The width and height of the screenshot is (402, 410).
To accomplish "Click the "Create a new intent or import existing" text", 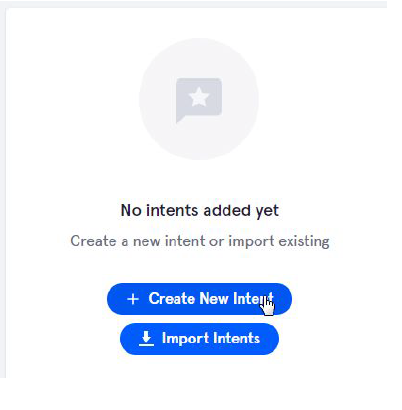I will (x=200, y=241).
